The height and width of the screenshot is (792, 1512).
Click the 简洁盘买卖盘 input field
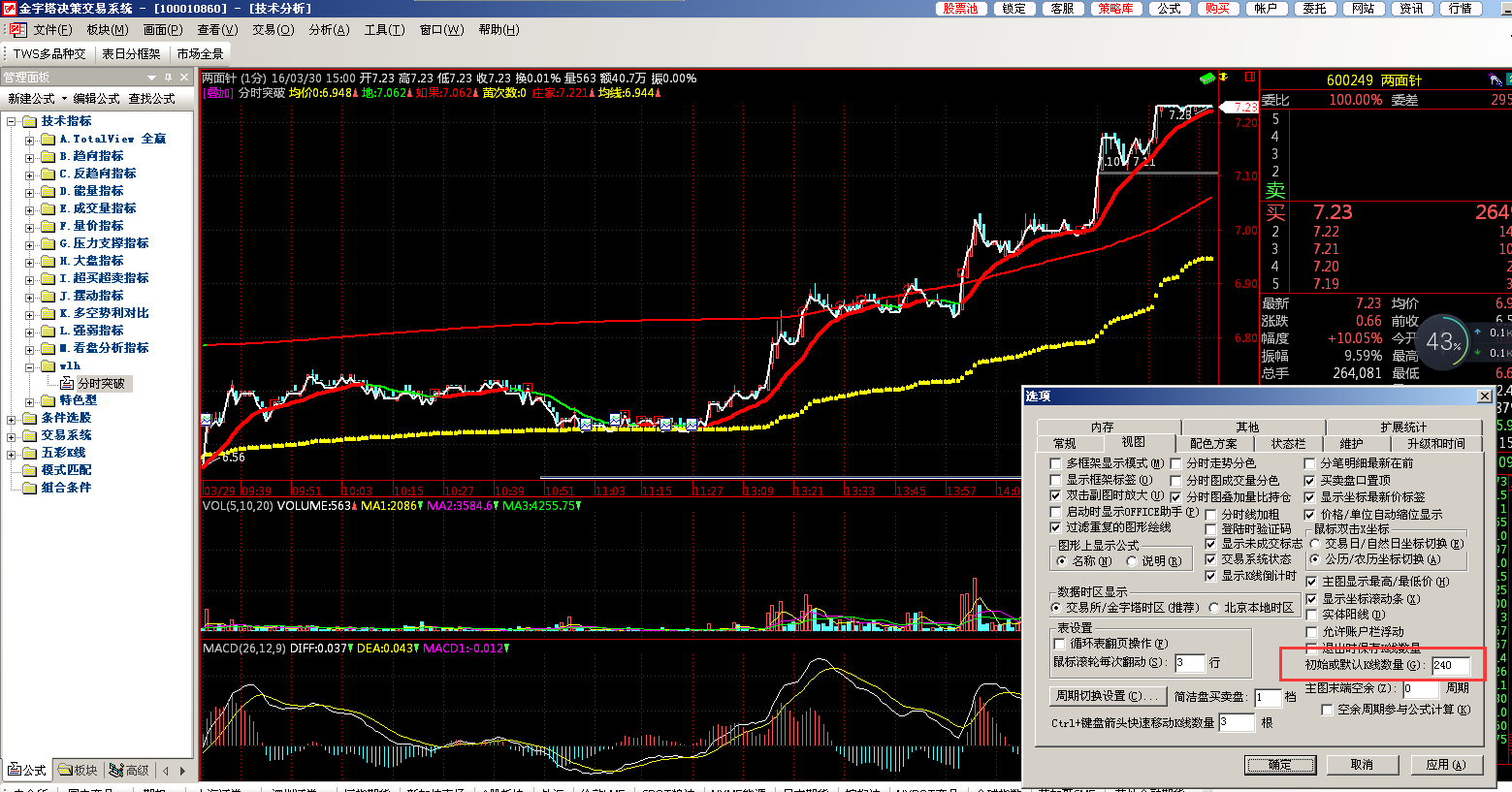1268,697
